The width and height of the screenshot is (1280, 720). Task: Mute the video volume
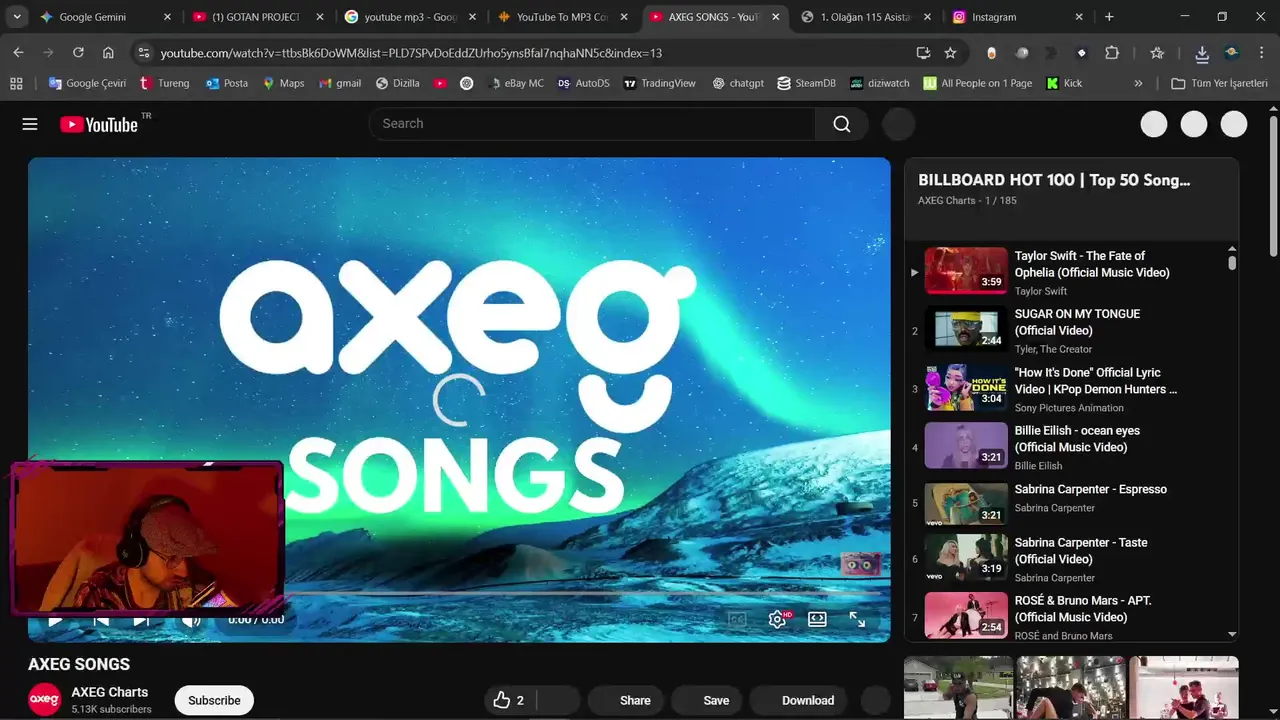[191, 620]
